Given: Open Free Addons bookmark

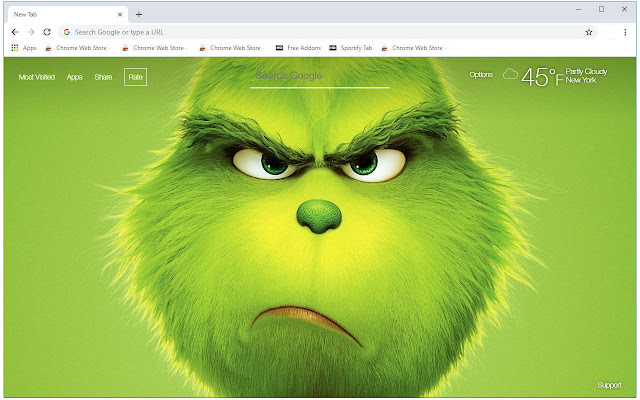Looking at the screenshot, I should point(298,48).
